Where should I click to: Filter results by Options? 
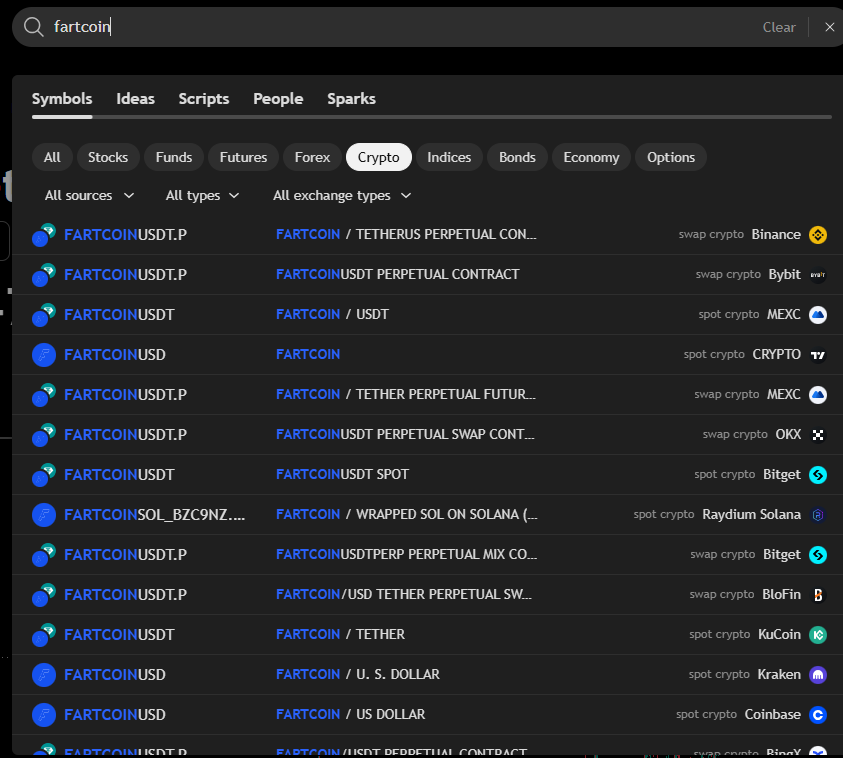(670, 157)
